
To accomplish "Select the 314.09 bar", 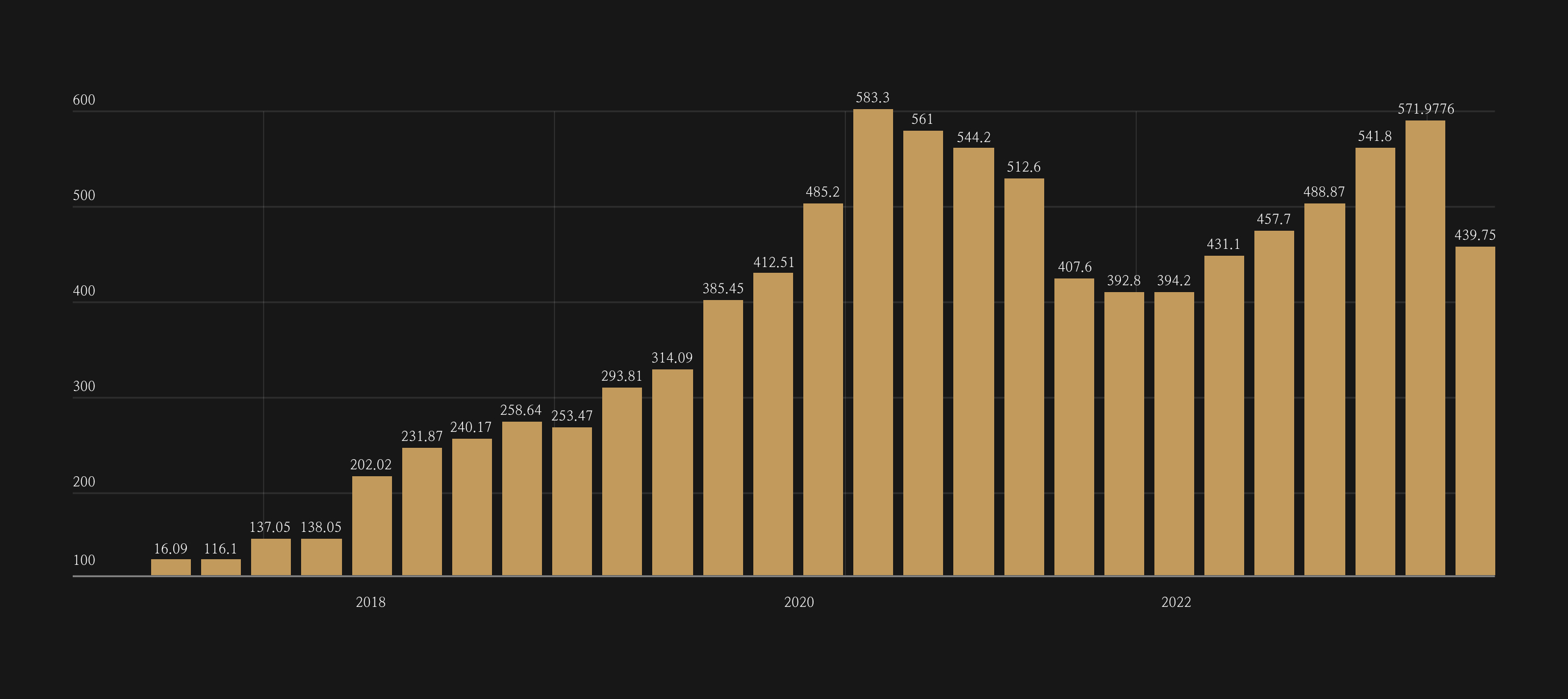I will [672, 472].
